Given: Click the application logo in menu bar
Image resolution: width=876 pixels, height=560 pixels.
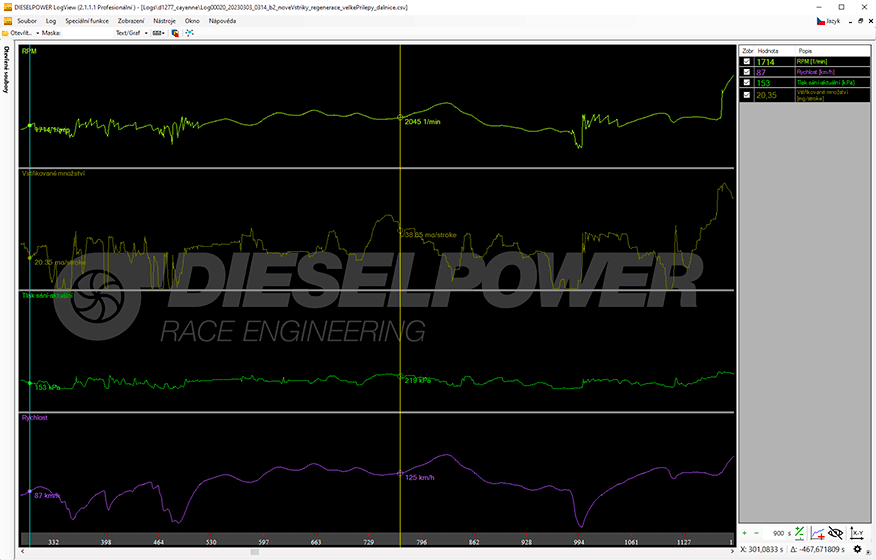Looking at the screenshot, I should coord(8,21).
